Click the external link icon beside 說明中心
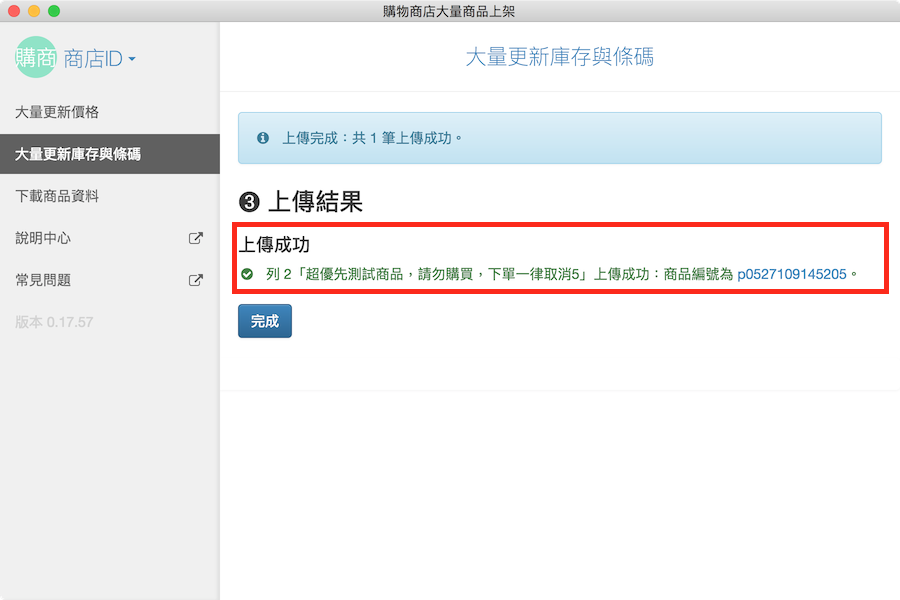This screenshot has width=900, height=600. click(x=196, y=238)
